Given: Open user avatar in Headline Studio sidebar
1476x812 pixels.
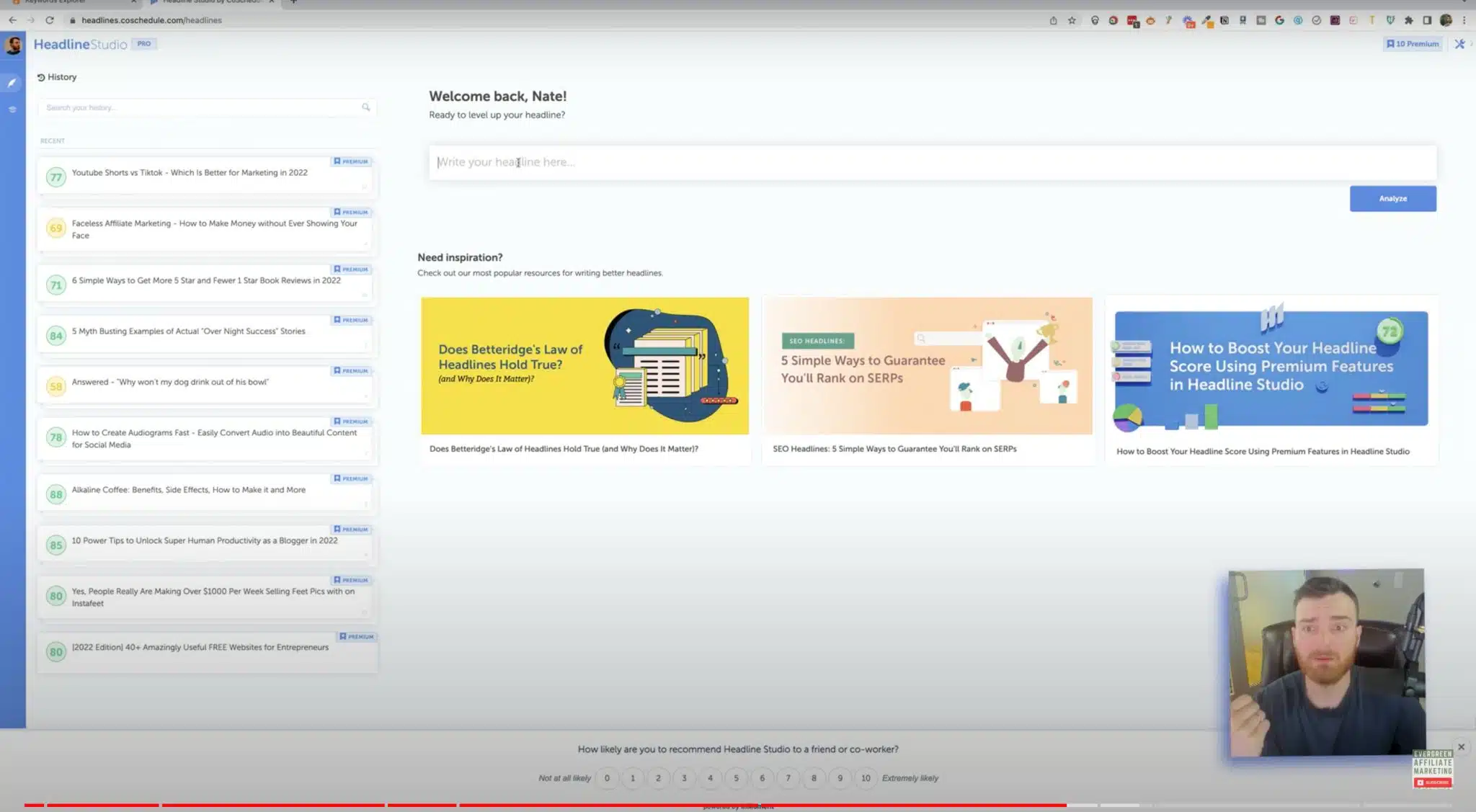Looking at the screenshot, I should (13, 45).
